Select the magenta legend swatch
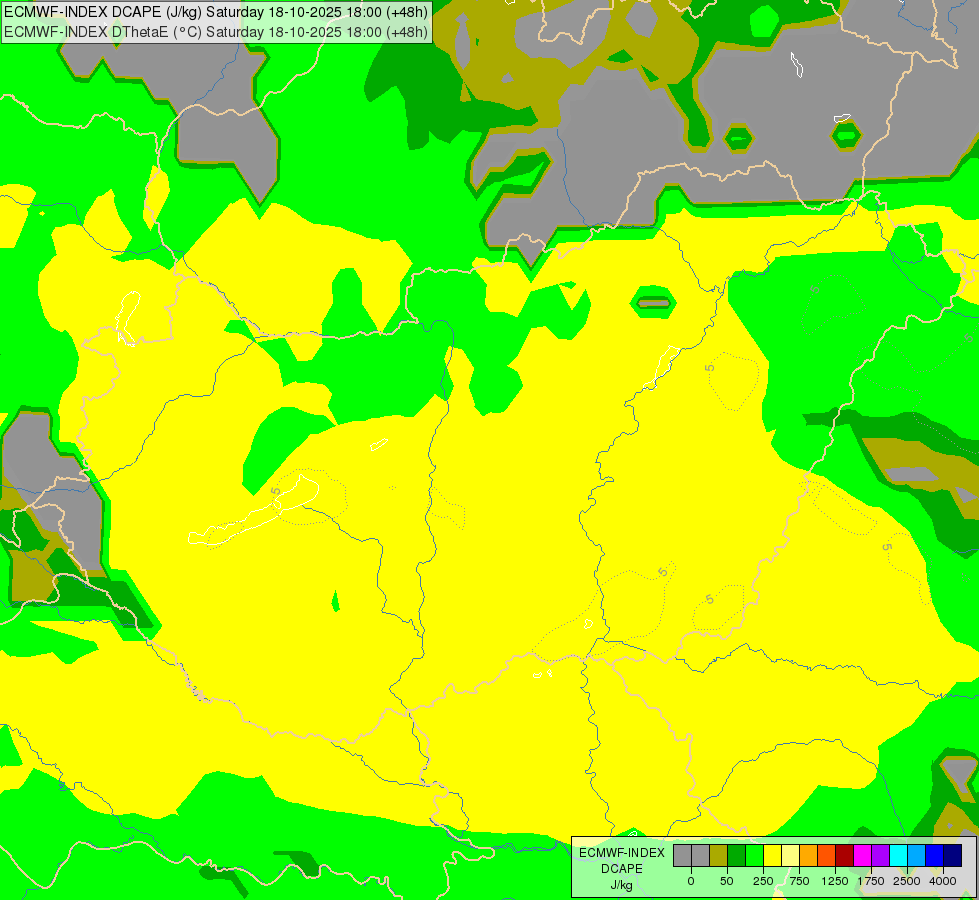979x900 pixels. point(862,855)
